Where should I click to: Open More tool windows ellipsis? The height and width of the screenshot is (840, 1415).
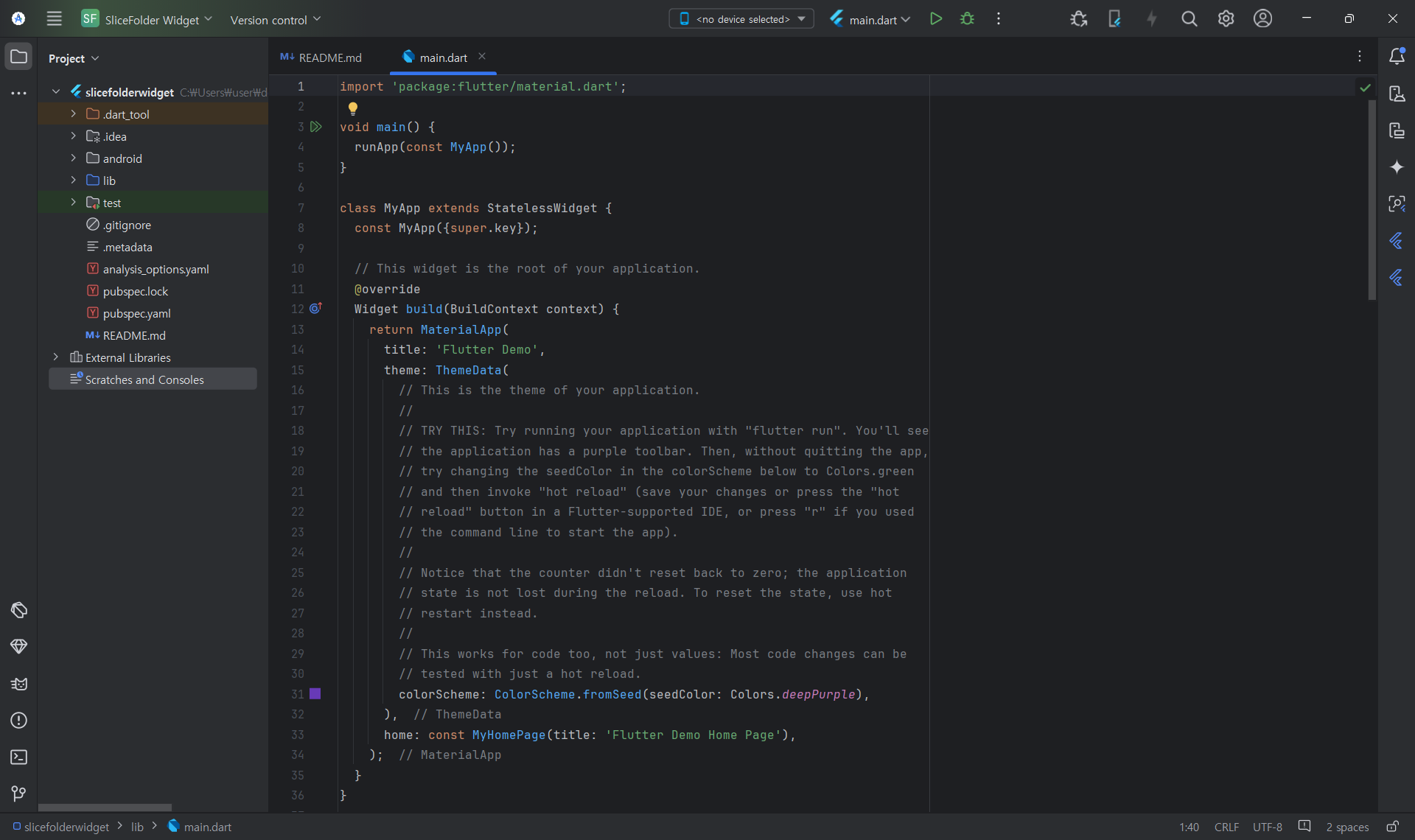(18, 94)
